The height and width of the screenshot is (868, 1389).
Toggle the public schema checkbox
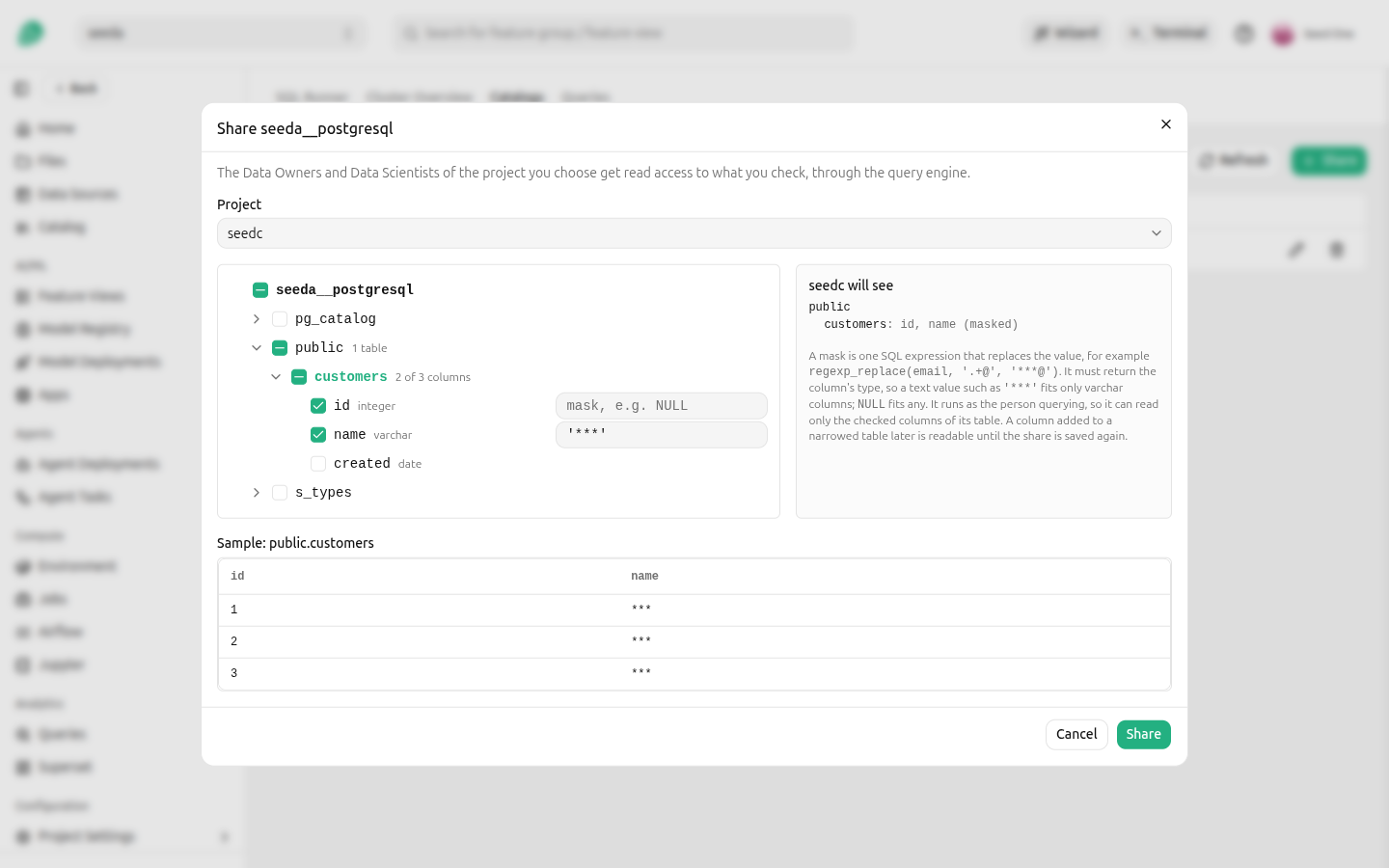pyautogui.click(x=280, y=348)
